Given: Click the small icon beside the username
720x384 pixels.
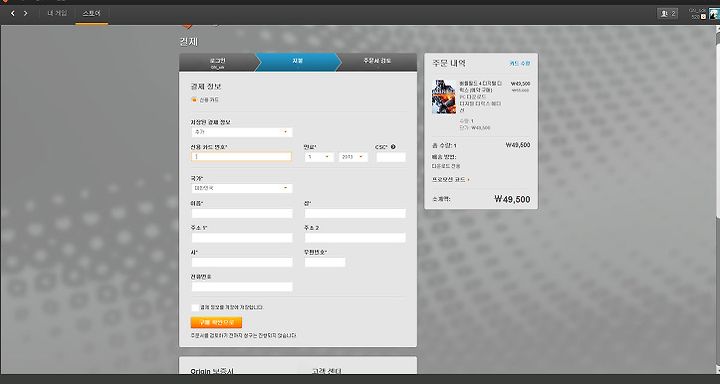Looking at the screenshot, I should click(x=703, y=17).
